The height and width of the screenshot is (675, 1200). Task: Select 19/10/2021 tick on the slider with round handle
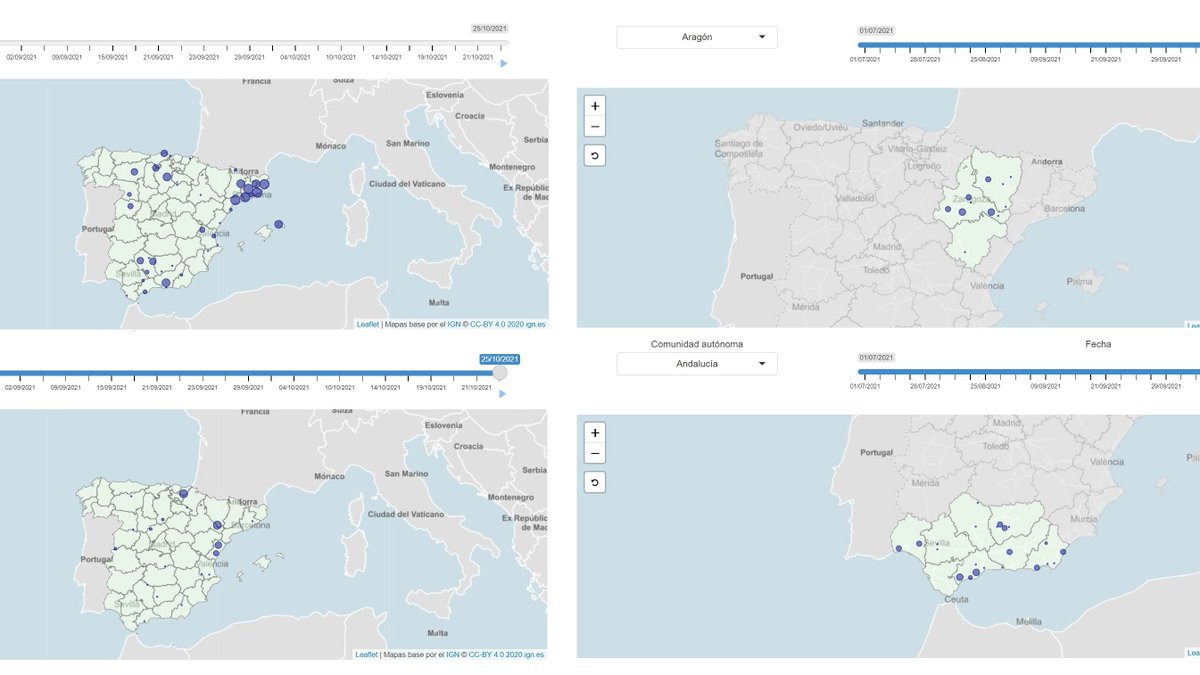(432, 386)
